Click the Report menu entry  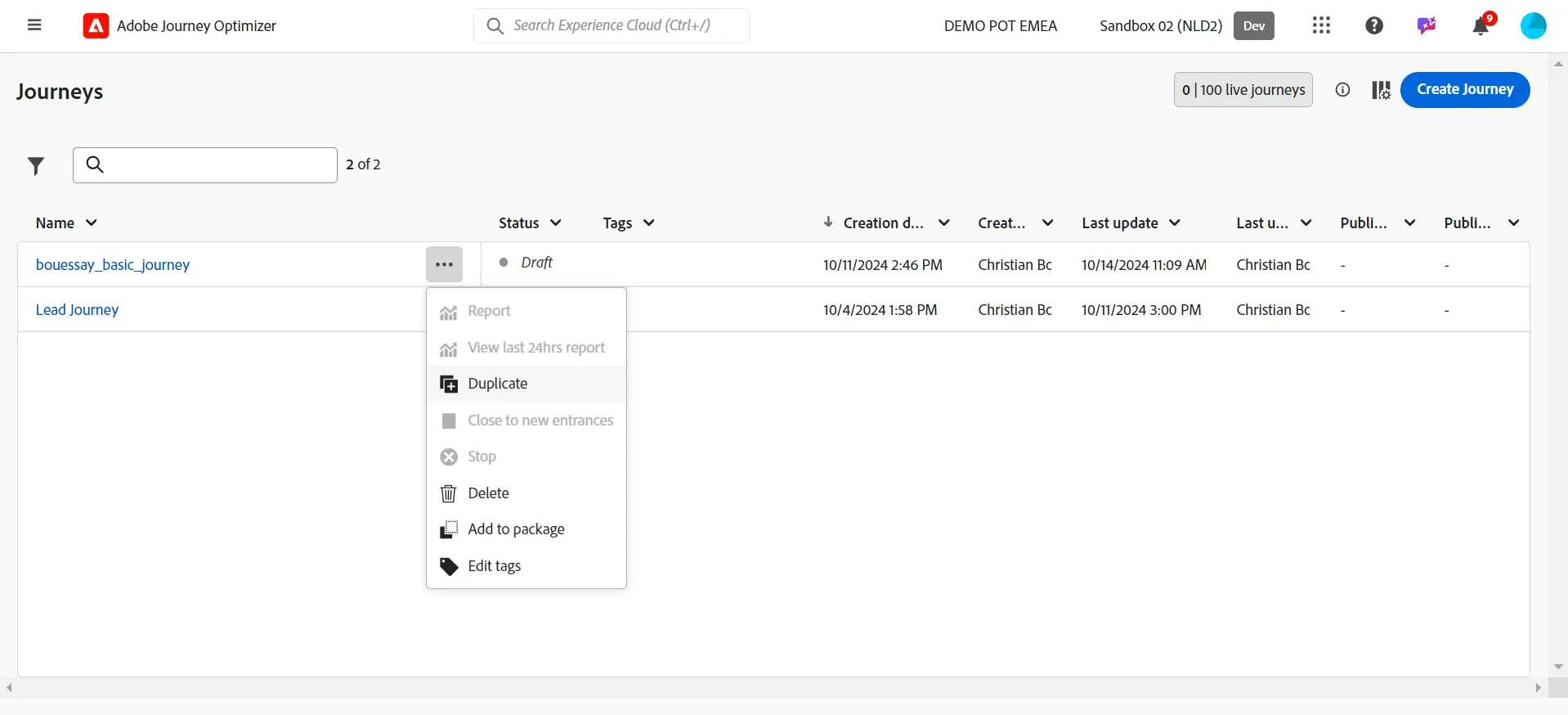click(x=526, y=311)
